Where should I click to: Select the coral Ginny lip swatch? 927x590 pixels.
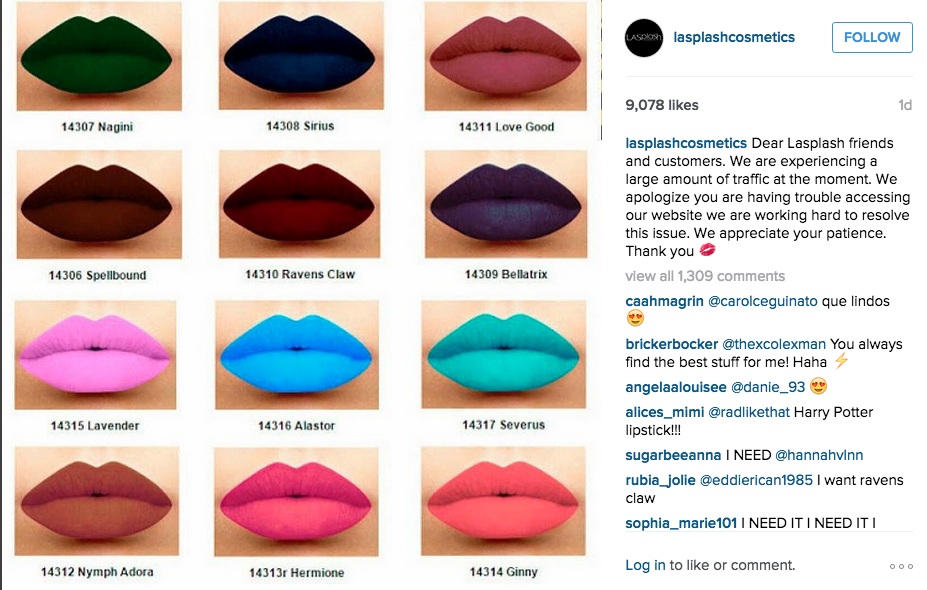point(503,501)
